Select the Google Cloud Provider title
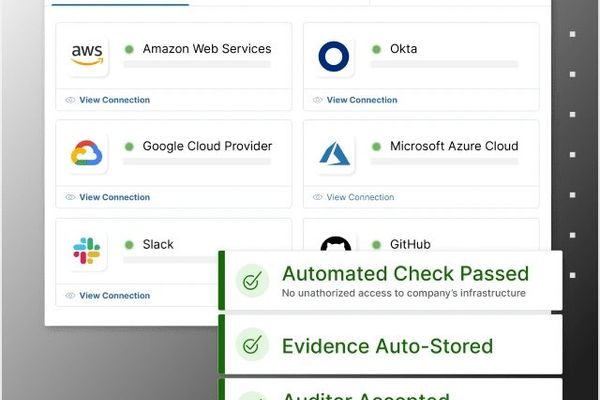 [207, 146]
